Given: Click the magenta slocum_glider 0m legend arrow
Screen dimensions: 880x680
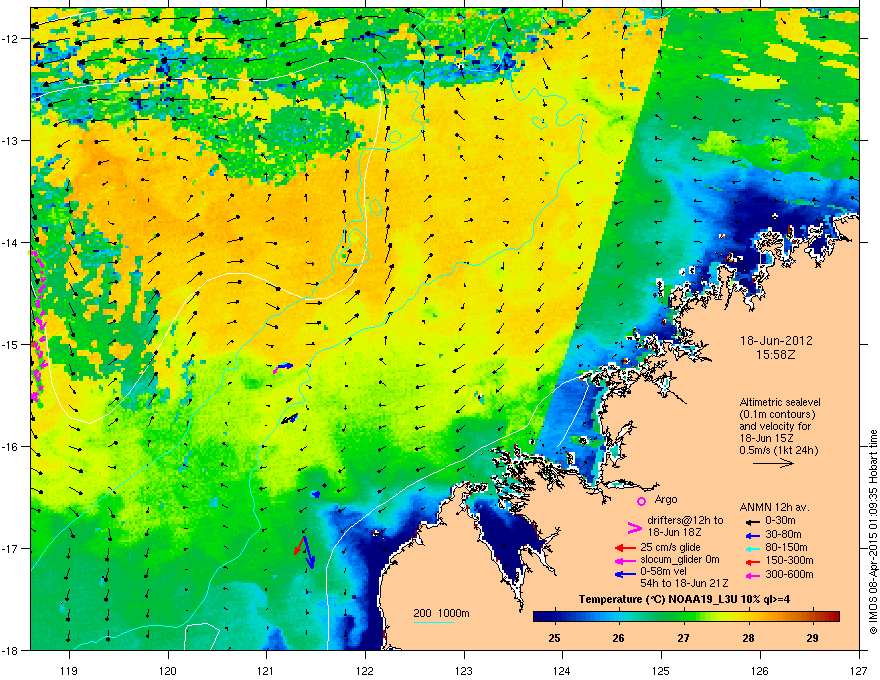Looking at the screenshot, I should click(x=625, y=560).
